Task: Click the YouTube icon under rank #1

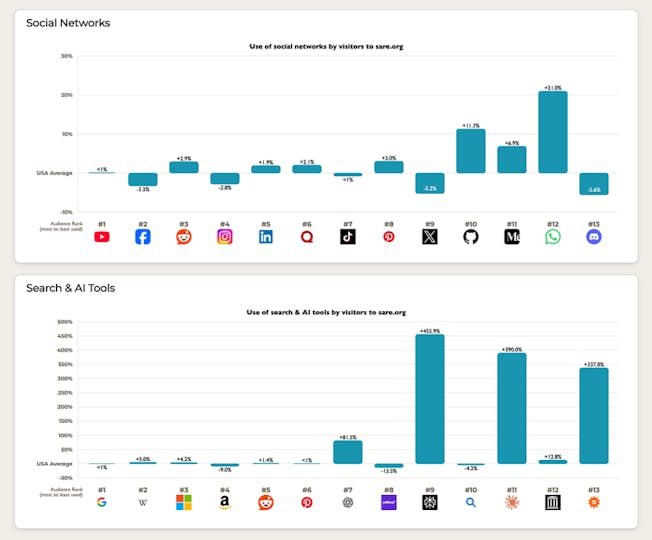Action: click(x=102, y=237)
